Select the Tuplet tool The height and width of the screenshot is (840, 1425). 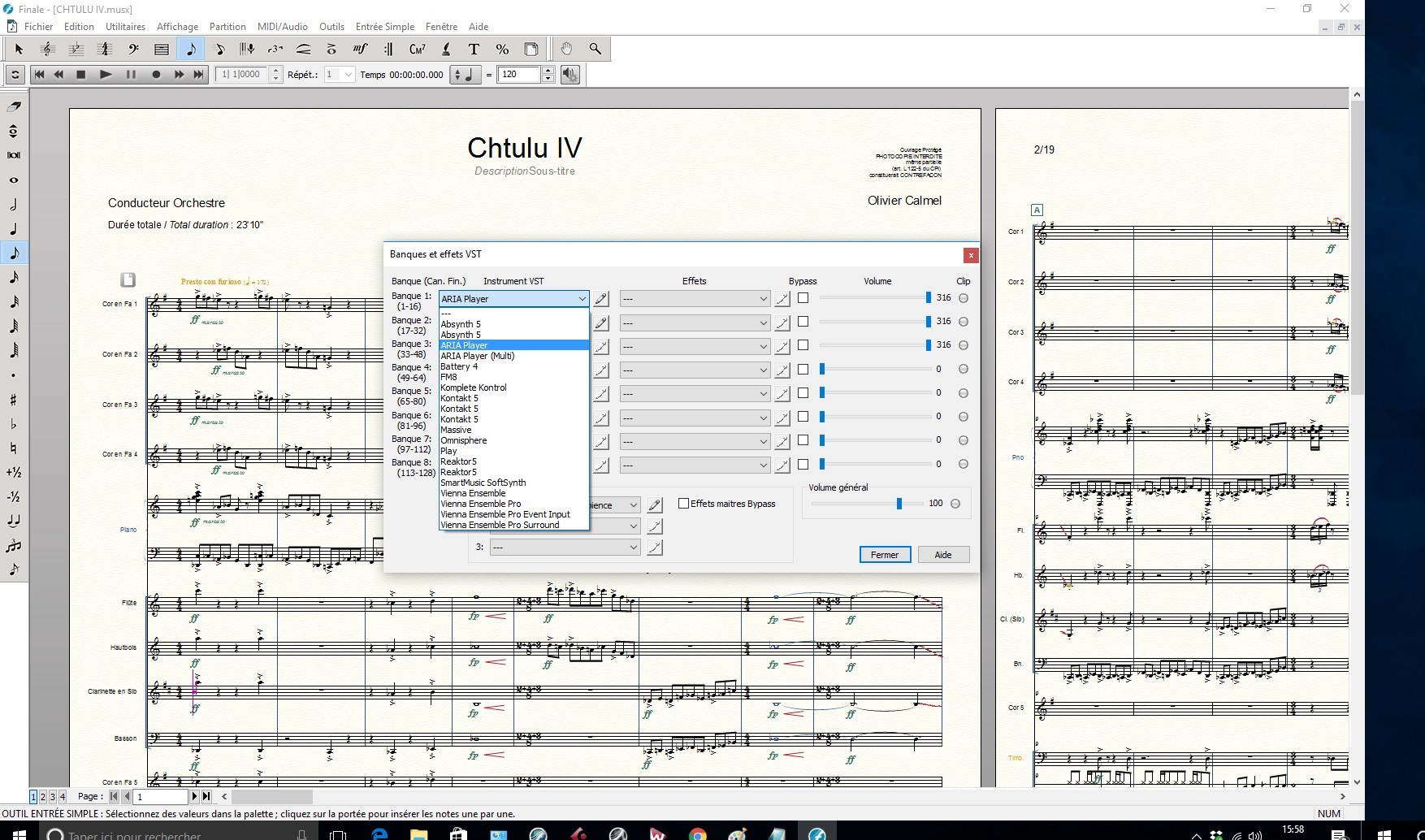coord(275,49)
